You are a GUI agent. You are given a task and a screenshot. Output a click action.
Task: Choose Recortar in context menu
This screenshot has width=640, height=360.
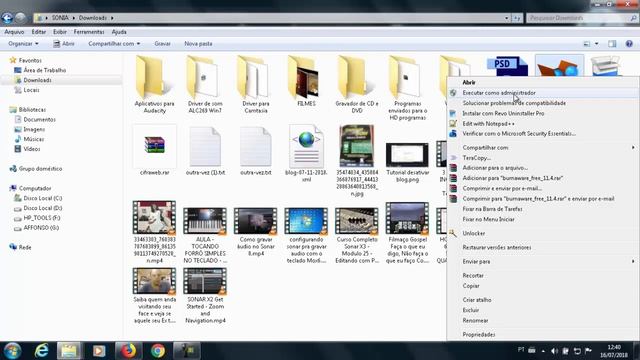[x=473, y=276]
